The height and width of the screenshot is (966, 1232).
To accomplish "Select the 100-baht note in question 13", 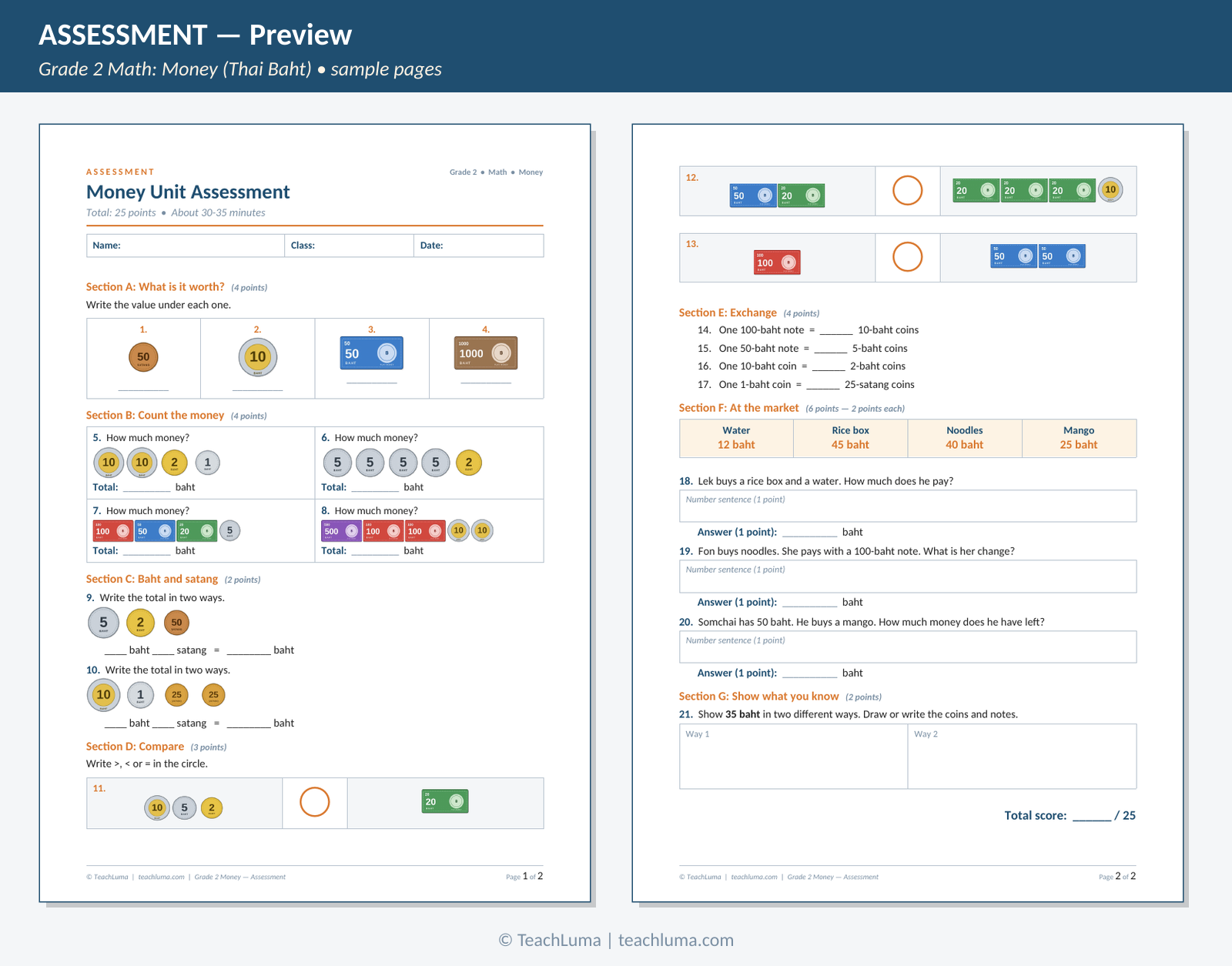I will (x=777, y=262).
